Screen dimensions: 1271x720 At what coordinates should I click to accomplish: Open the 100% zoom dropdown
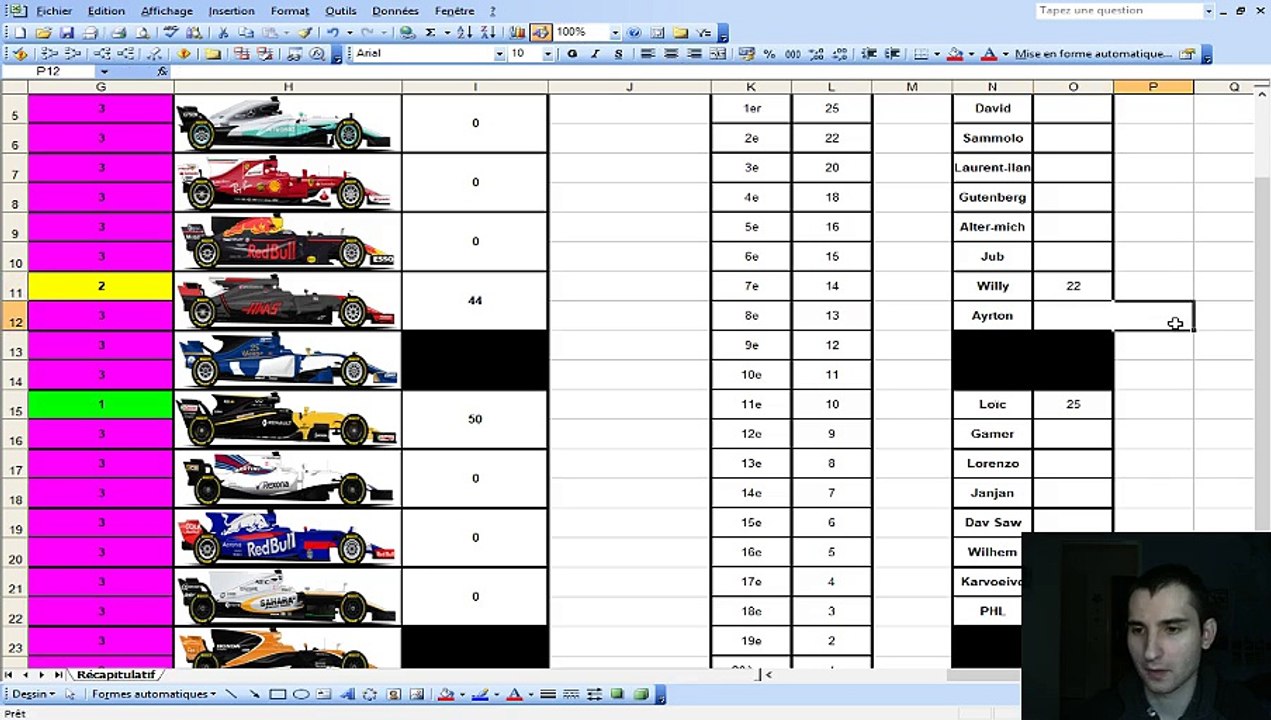pyautogui.click(x=615, y=32)
